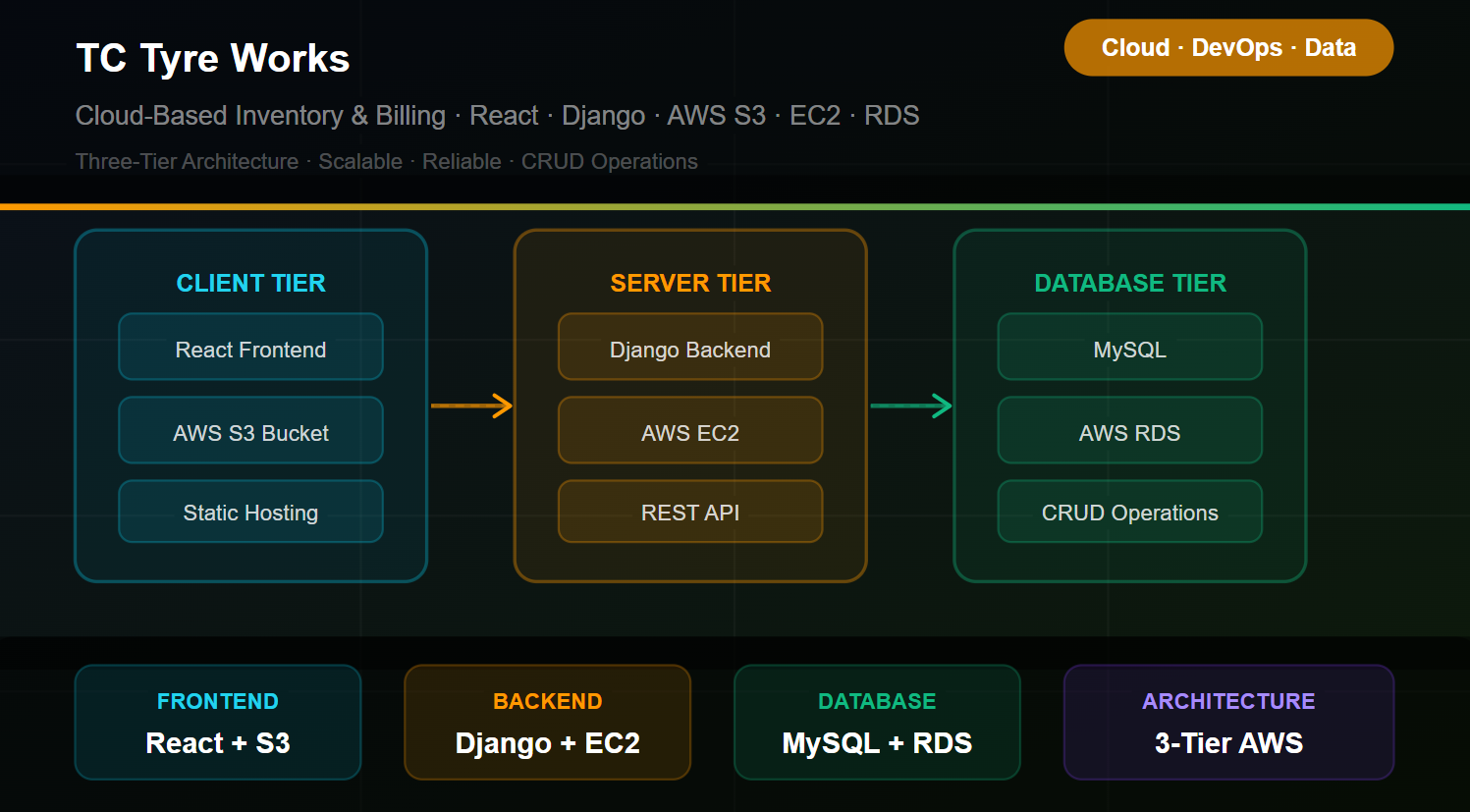Select the AWS EC2 box
This screenshot has height=812, width=1470.
690,430
